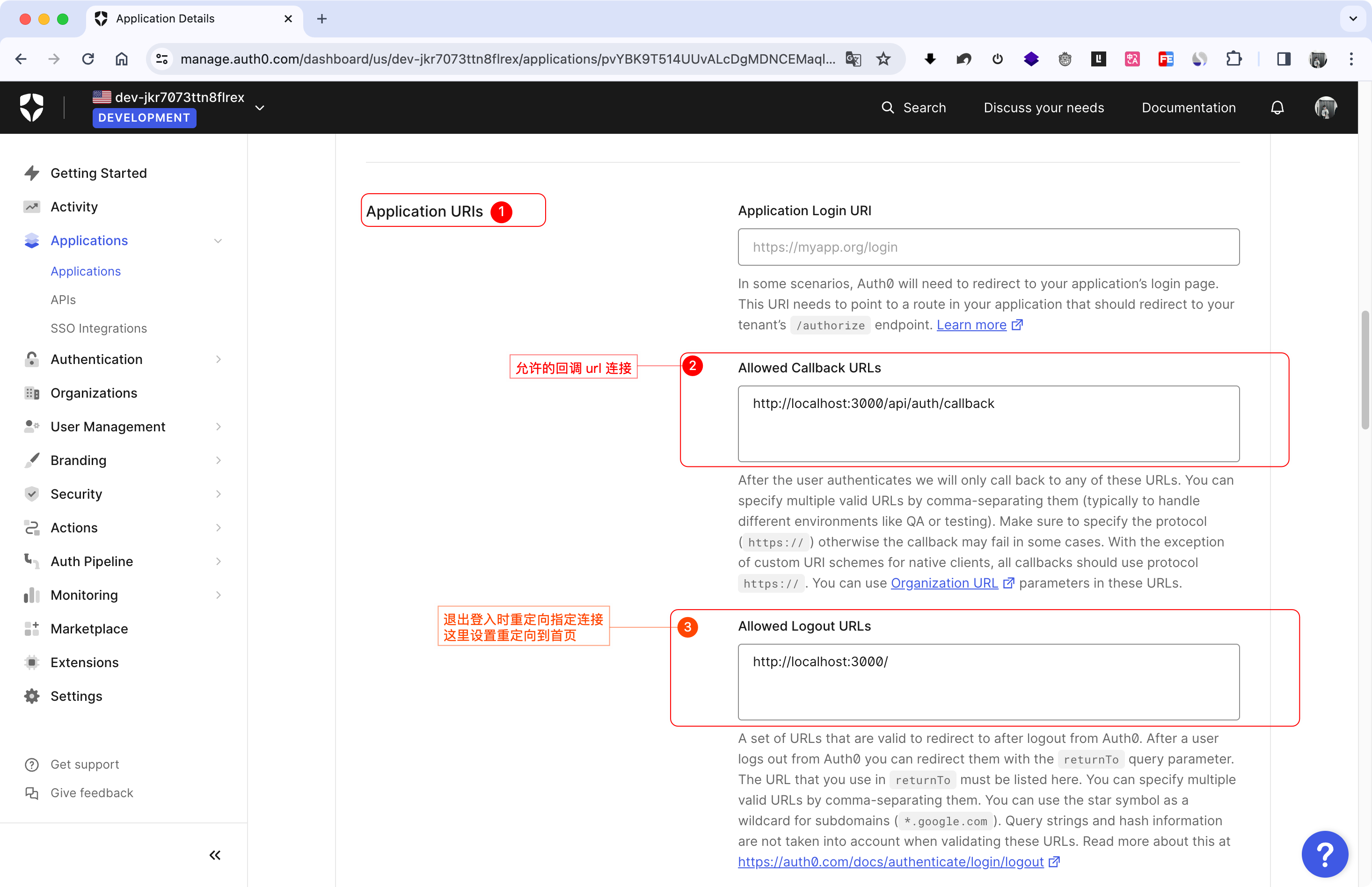
Task: Switch to the Application Details browser tab
Action: coord(165,18)
